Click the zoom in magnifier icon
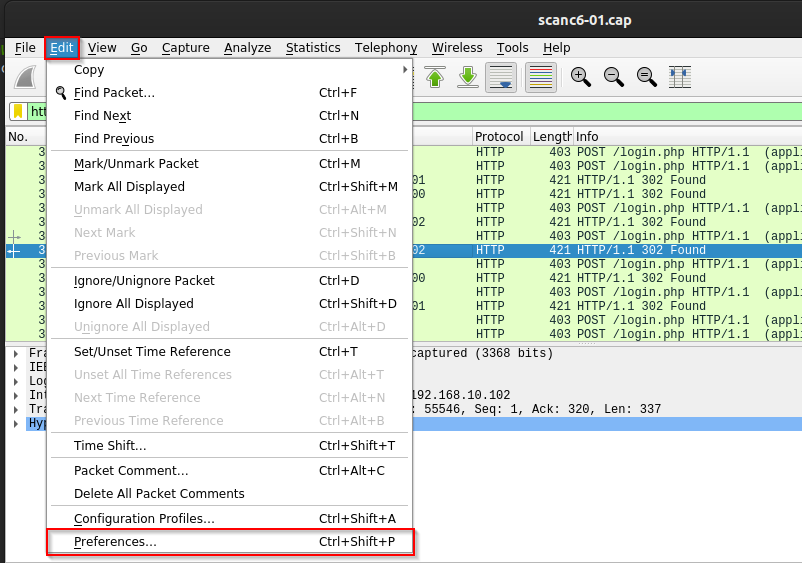The height and width of the screenshot is (563, 802). click(x=580, y=77)
